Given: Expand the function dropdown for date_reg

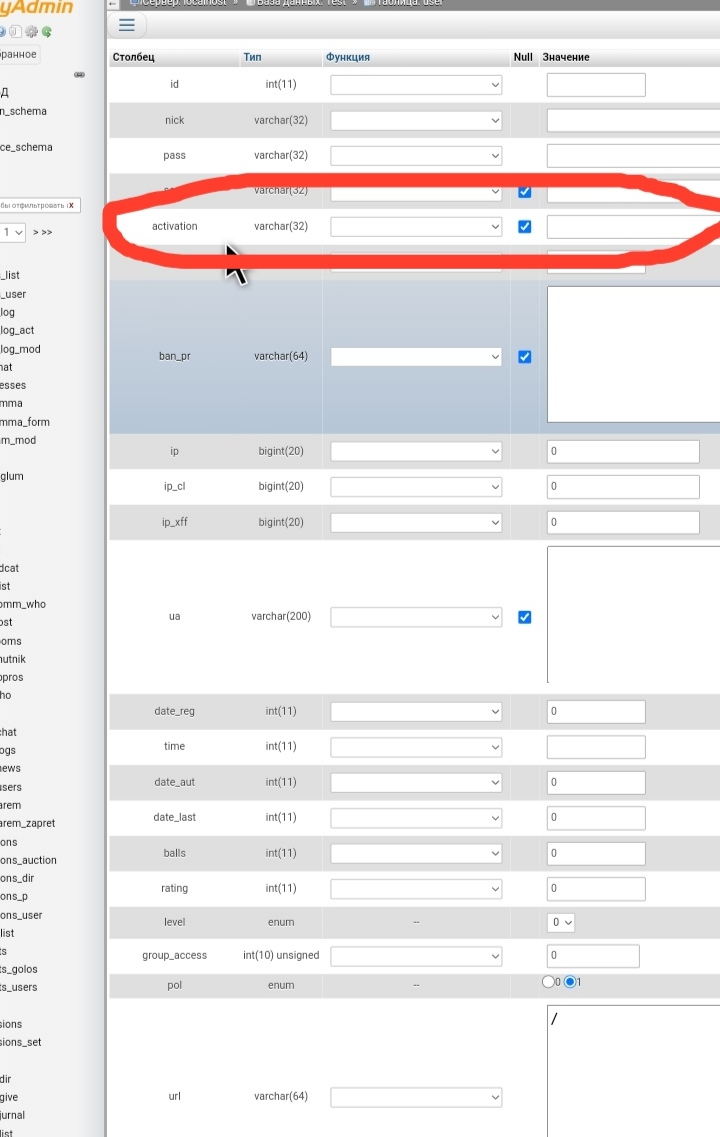Looking at the screenshot, I should [416, 712].
